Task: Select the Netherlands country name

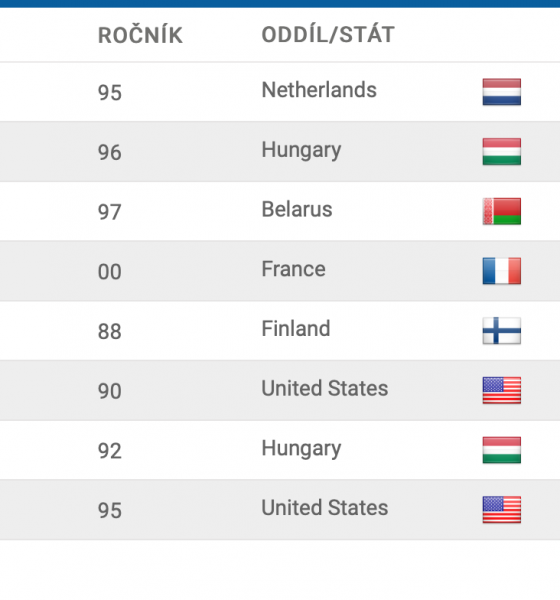Action: tap(319, 90)
